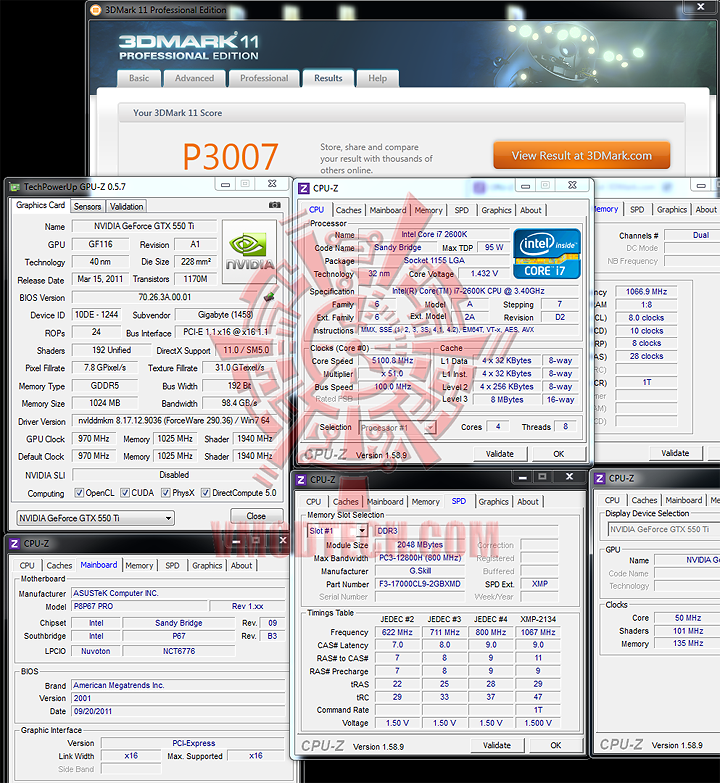720x783 pixels.
Task: Click OK in SPD CPU-Z window
Action: coord(556,745)
